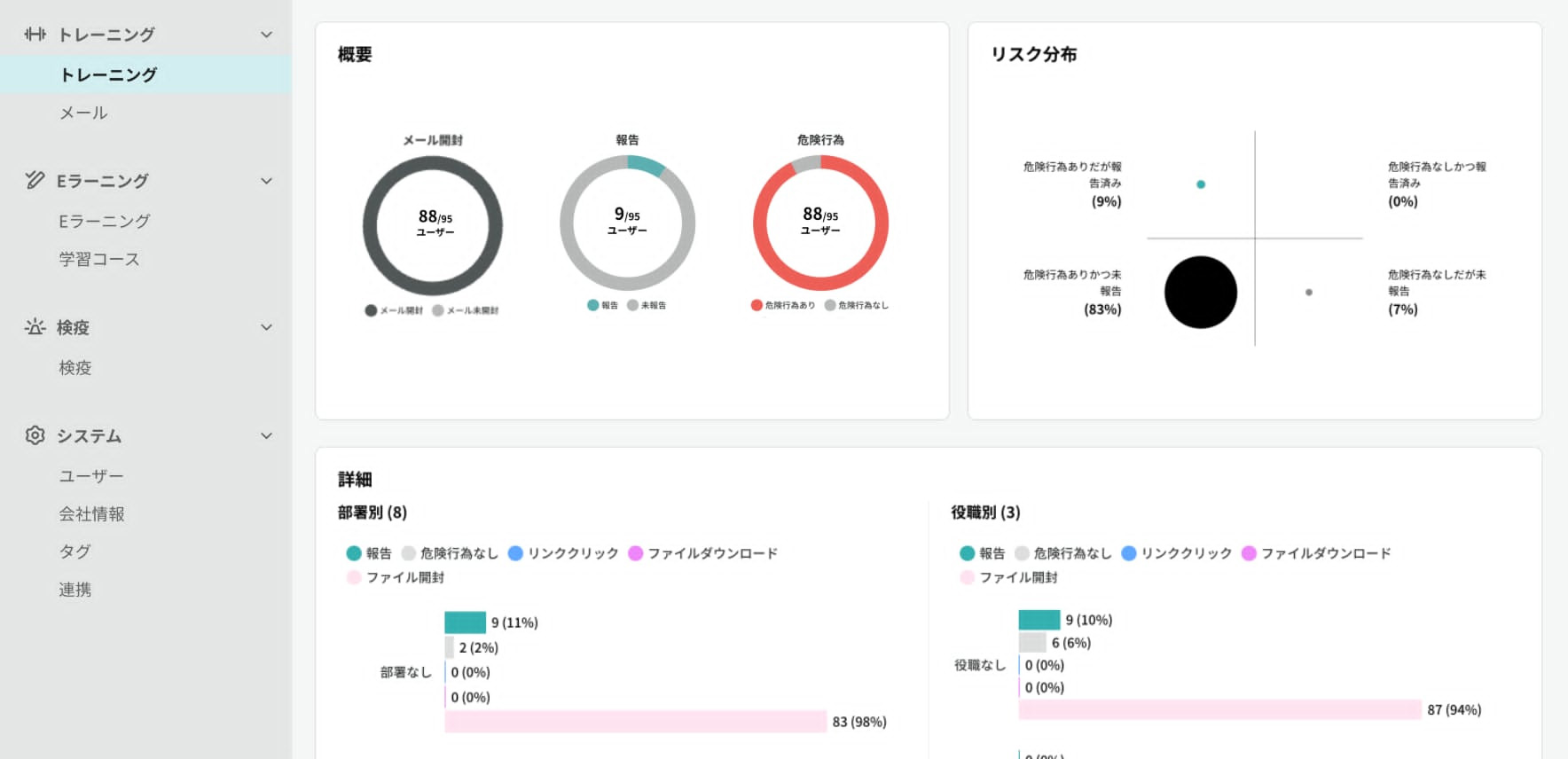Image resolution: width=1568 pixels, height=759 pixels.
Task: Click the red 危険行為 donut chart
Action: pyautogui.click(x=820, y=223)
